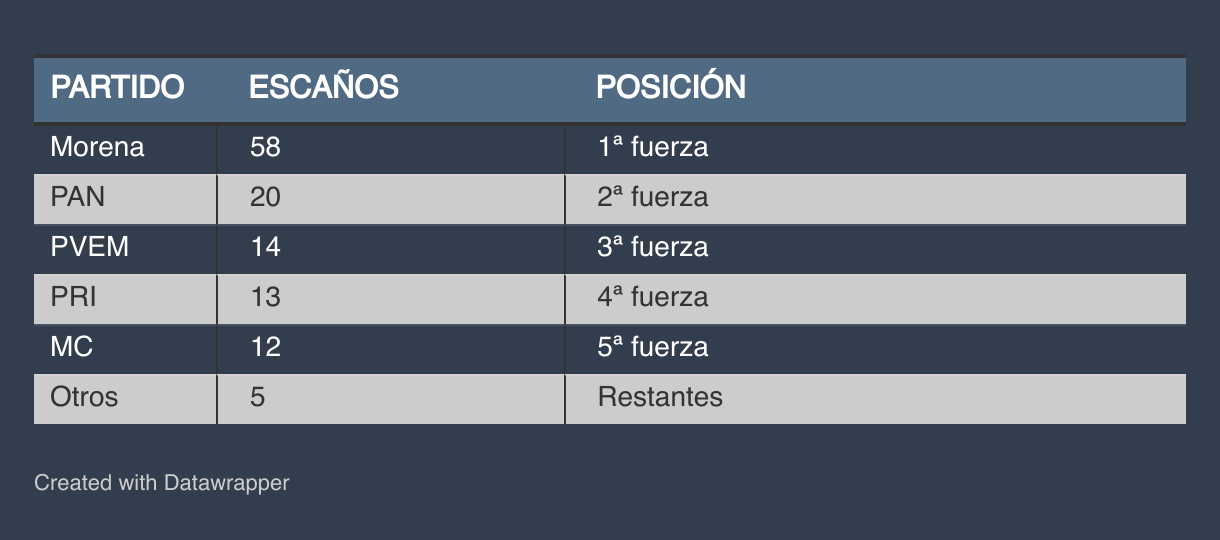The image size is (1220, 540).
Task: Click the POSICIÓN column header
Action: pos(671,87)
